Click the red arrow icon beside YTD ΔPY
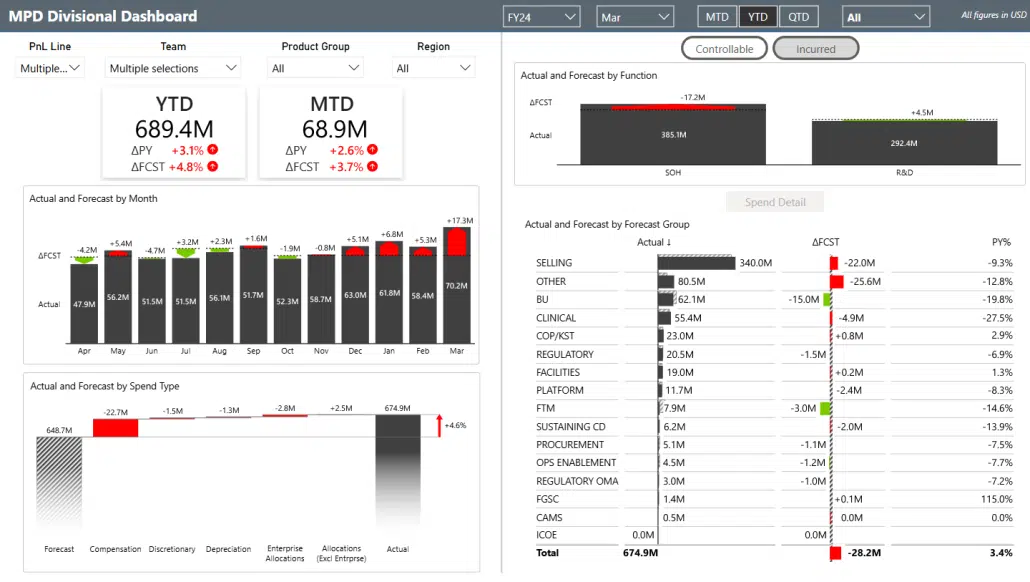Image resolution: width=1030 pixels, height=582 pixels. 213,150
